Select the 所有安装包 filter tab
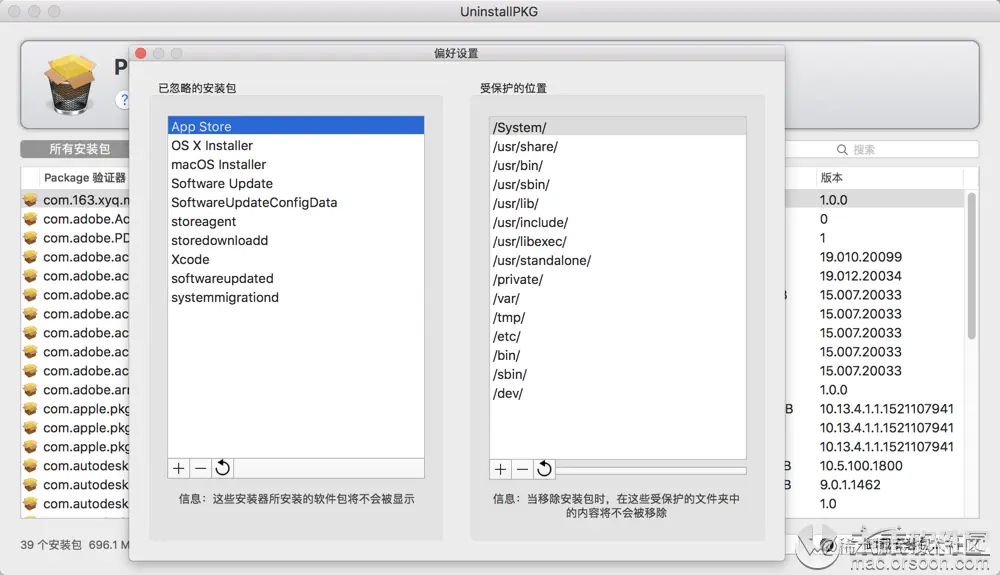Viewport: 1000px width, 575px height. click(75, 149)
